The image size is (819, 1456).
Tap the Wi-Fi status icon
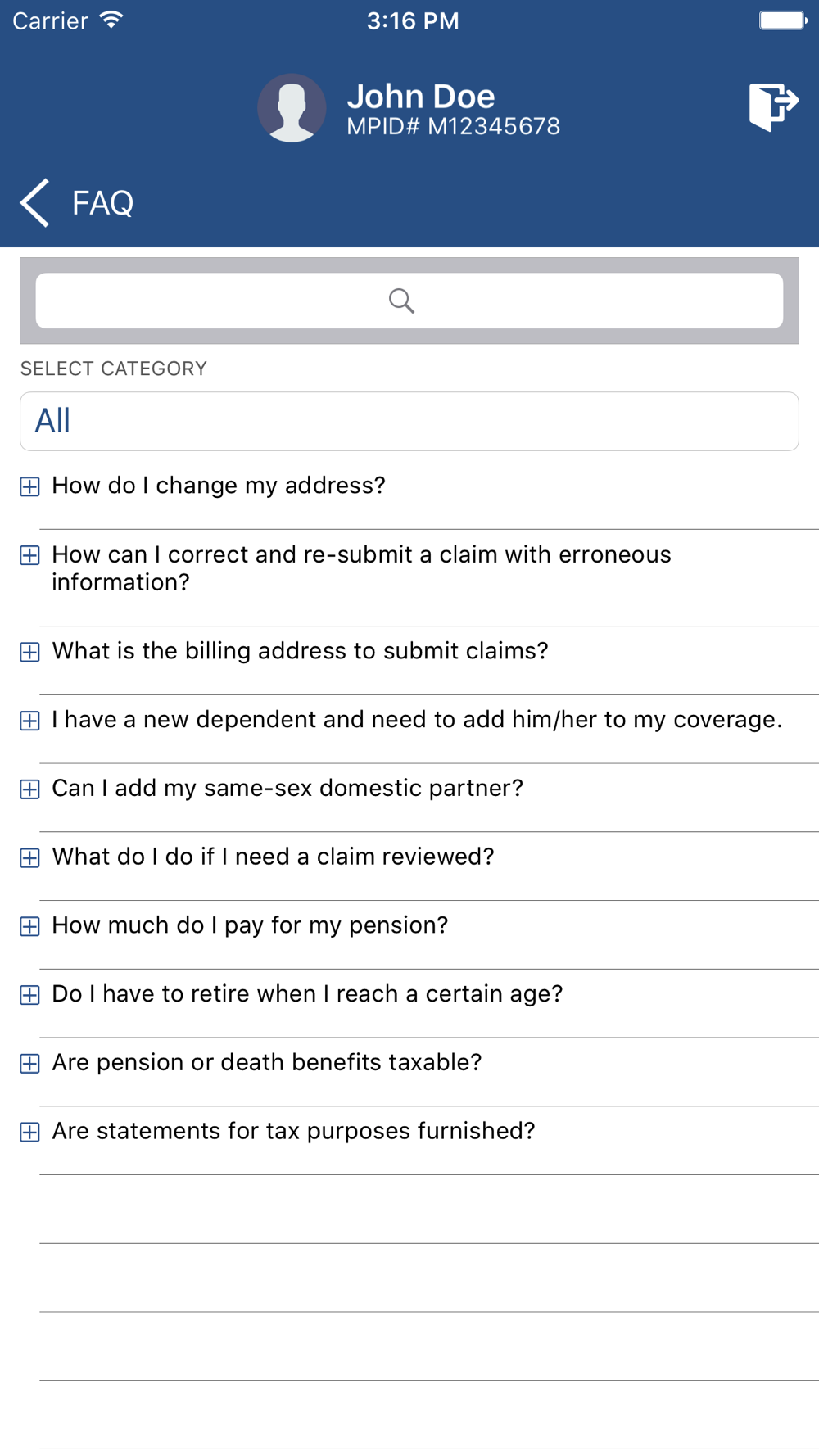click(111, 20)
